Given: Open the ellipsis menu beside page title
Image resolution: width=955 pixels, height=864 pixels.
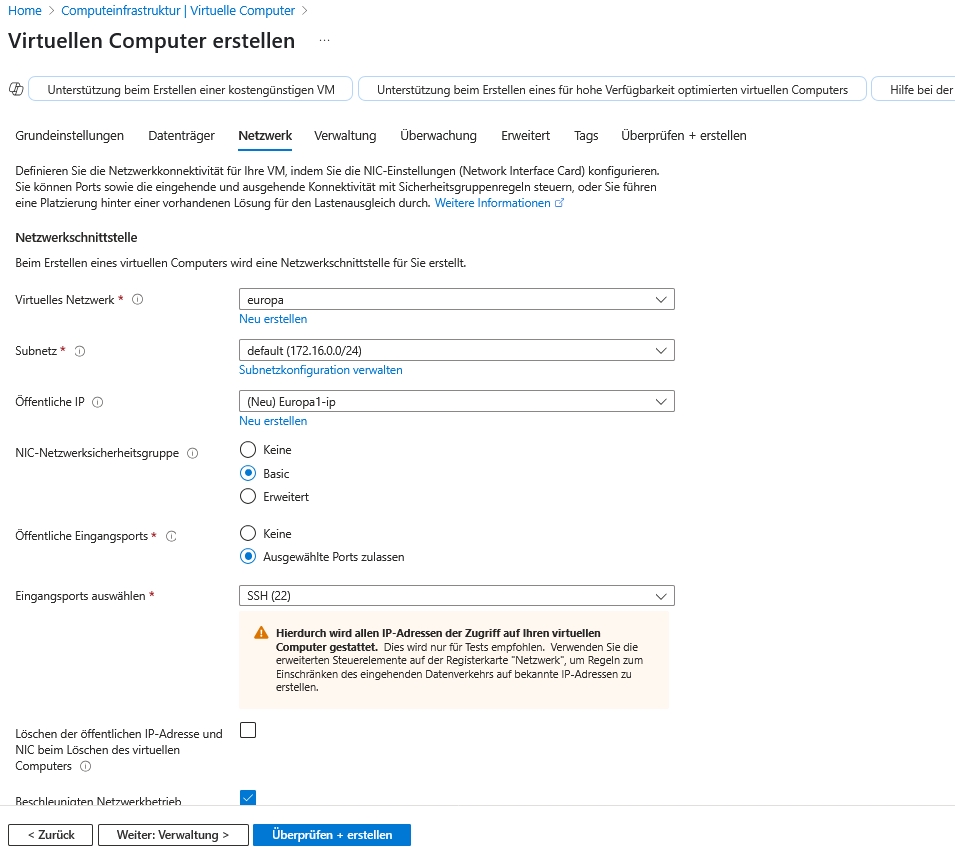Looking at the screenshot, I should coord(324,41).
